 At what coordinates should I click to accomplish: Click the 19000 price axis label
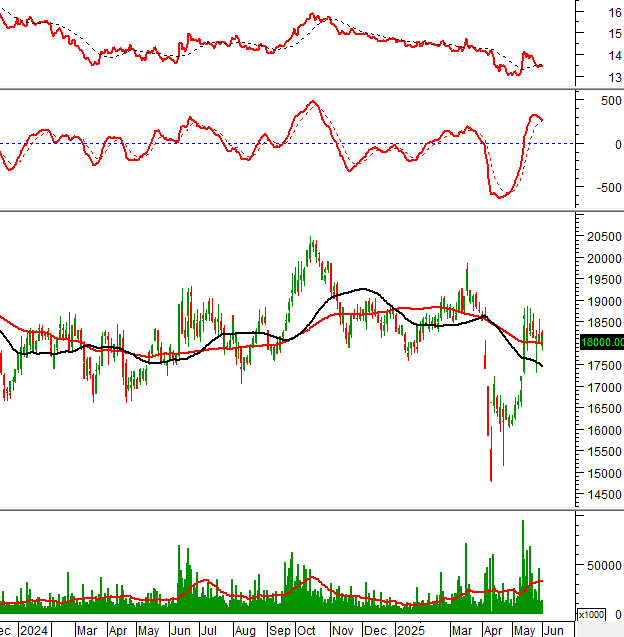click(x=604, y=301)
